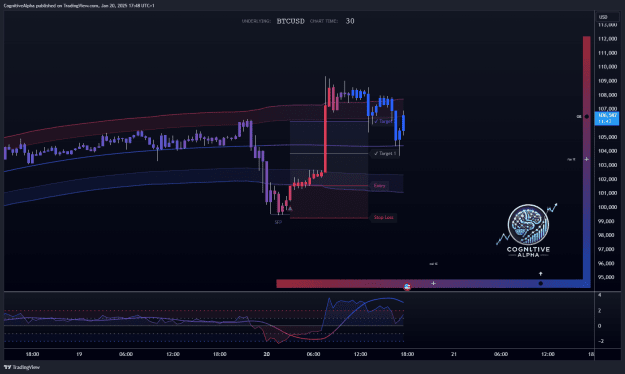Click the 97,000 price axis label
This screenshot has height=374, width=625.
tap(607, 249)
